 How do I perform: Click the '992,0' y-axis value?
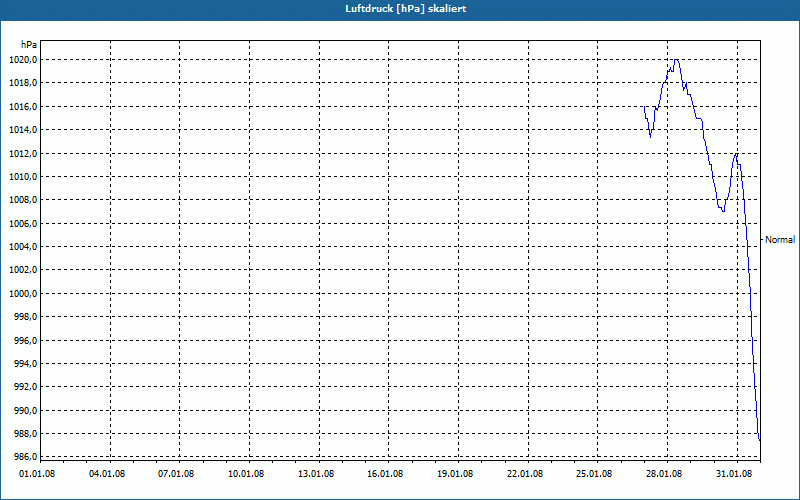[25, 387]
